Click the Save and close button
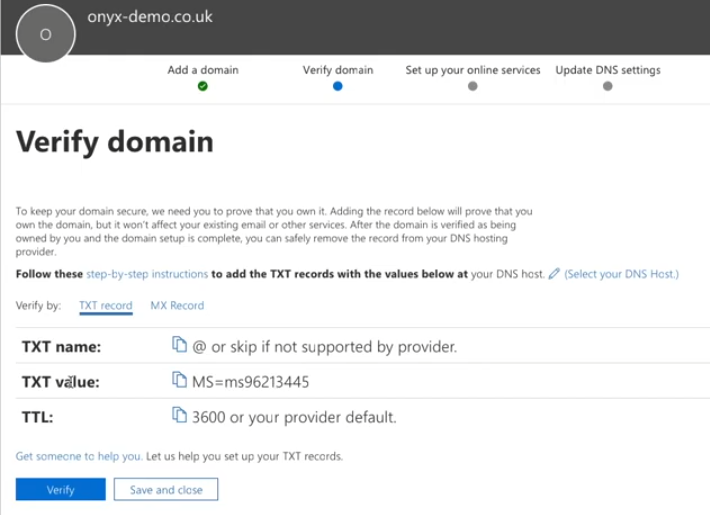Screen dimensions: 710x515 pyautogui.click(x=166, y=490)
